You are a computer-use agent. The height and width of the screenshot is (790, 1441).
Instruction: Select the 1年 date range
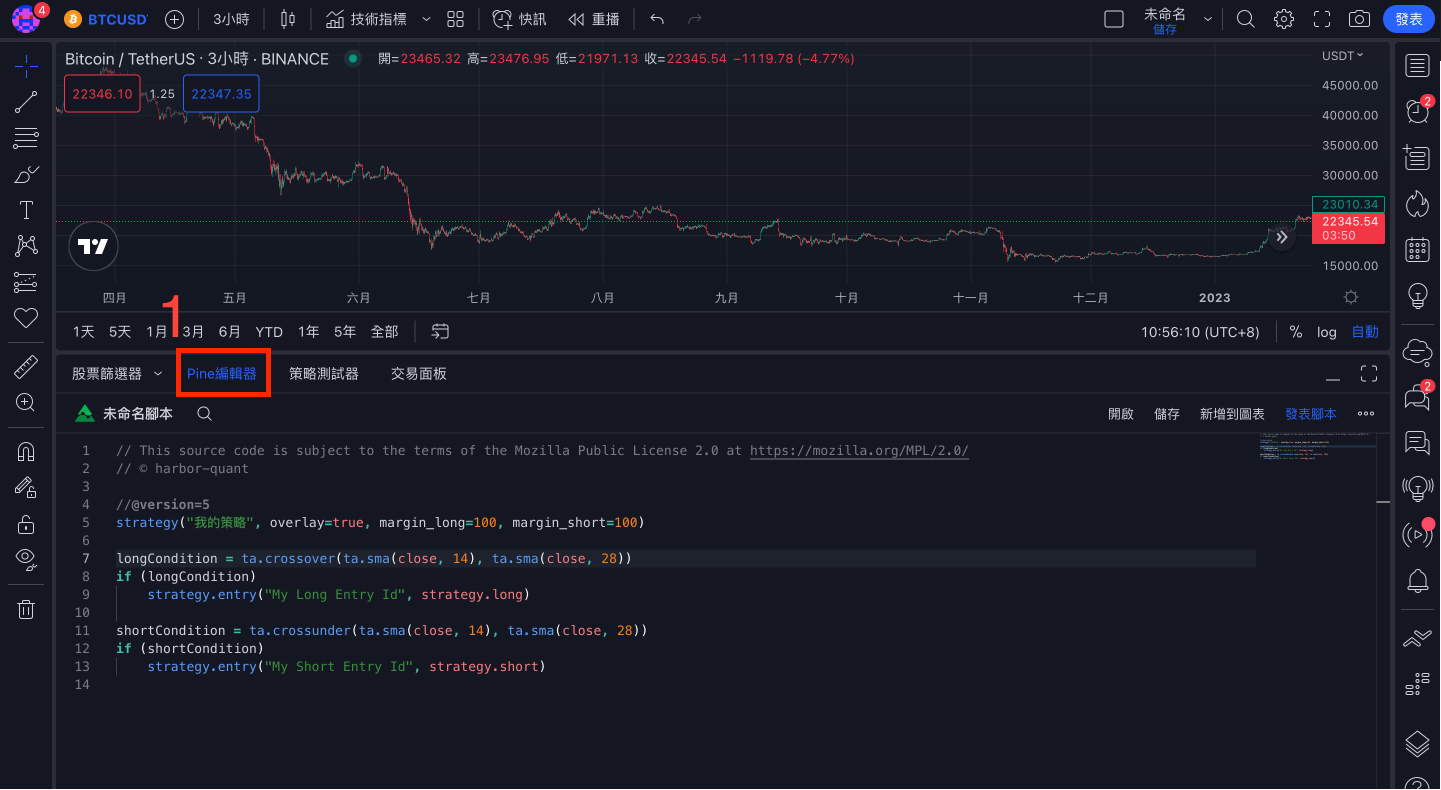tap(309, 332)
